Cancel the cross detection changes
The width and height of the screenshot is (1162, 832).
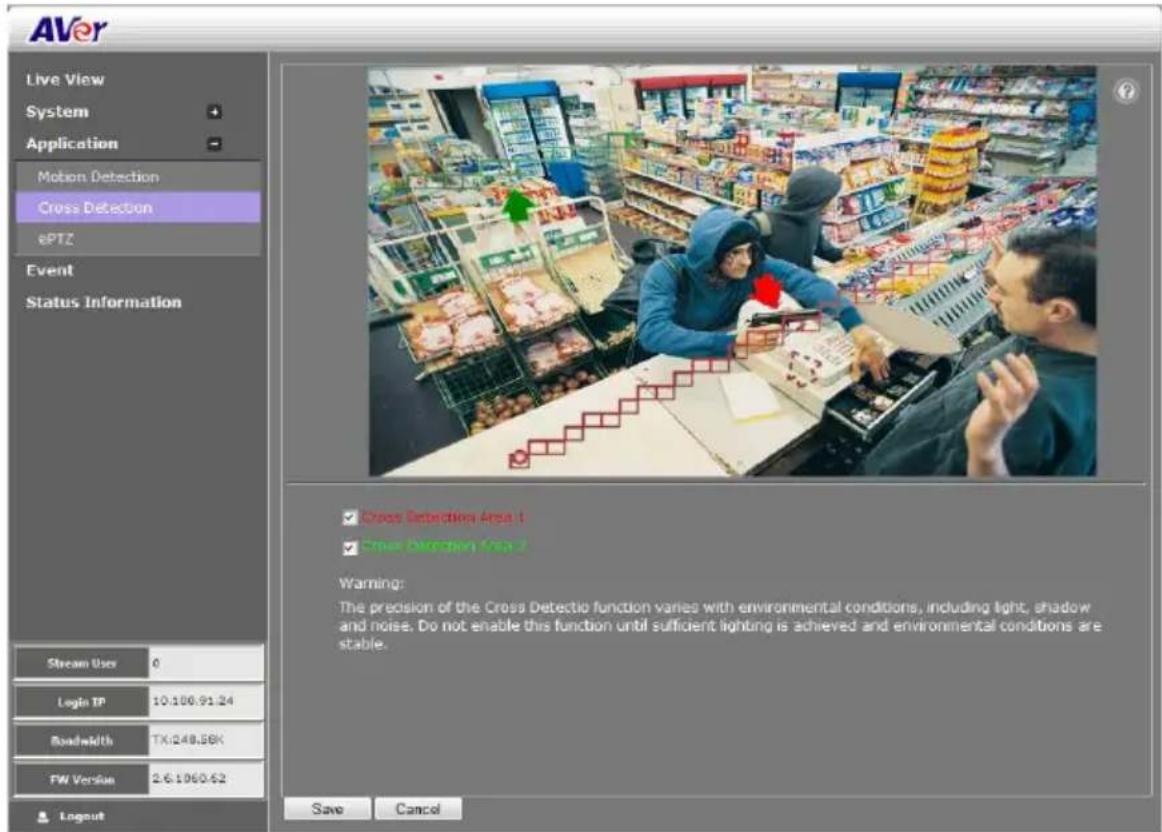tap(418, 809)
